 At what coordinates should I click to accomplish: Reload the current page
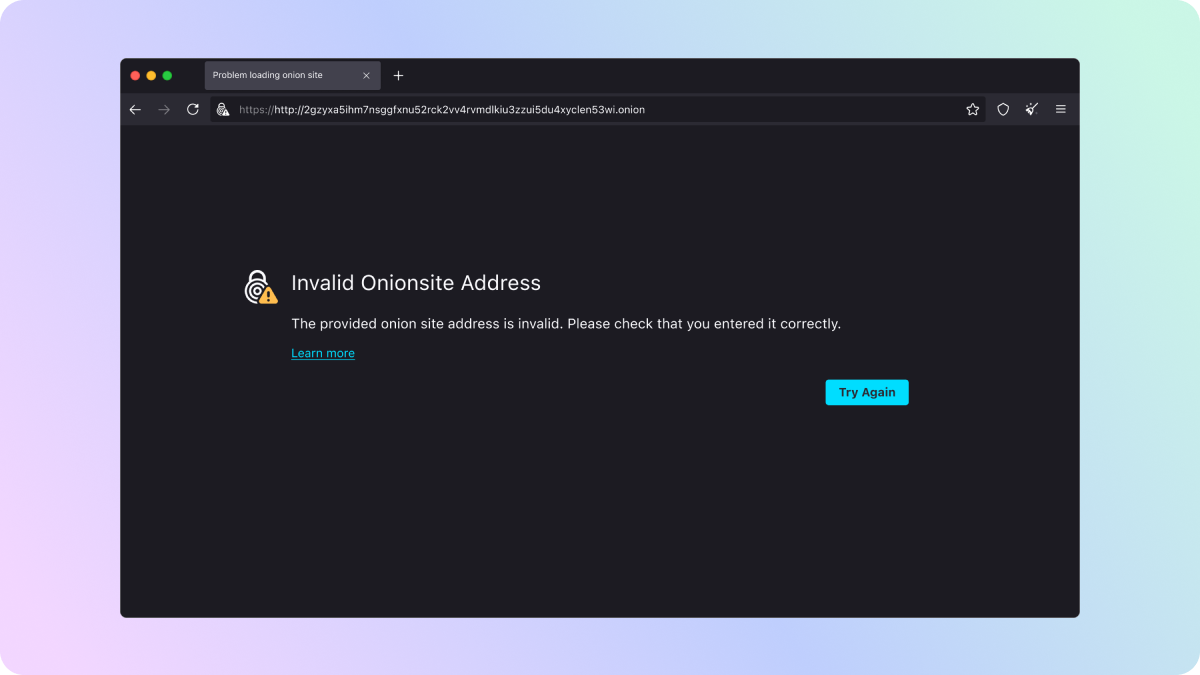pyautogui.click(x=193, y=110)
